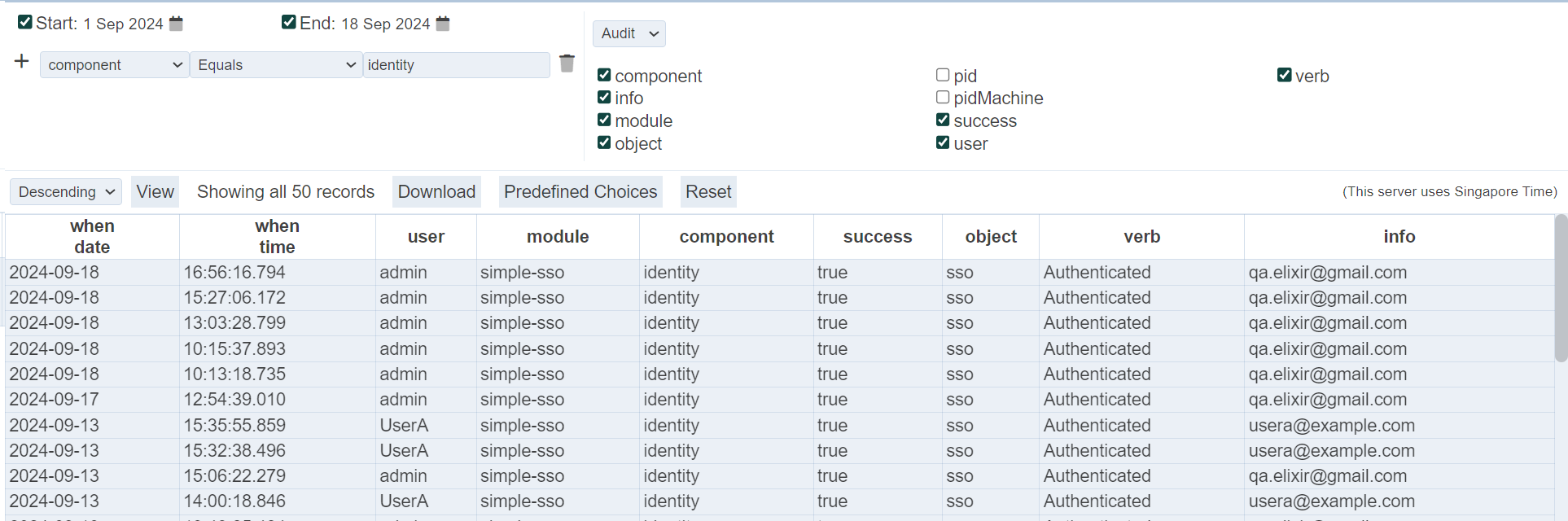This screenshot has width=1568, height=521.
Task: Delete the component filter with trash icon
Action: pos(567,63)
